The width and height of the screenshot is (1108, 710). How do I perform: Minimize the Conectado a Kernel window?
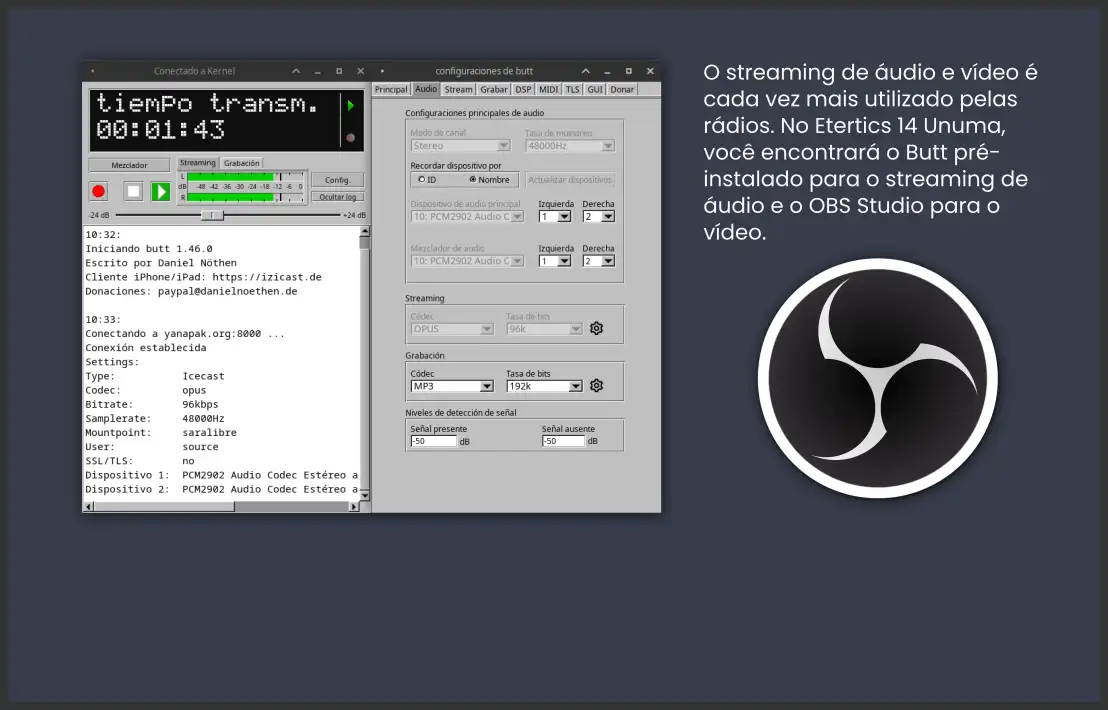tap(318, 71)
